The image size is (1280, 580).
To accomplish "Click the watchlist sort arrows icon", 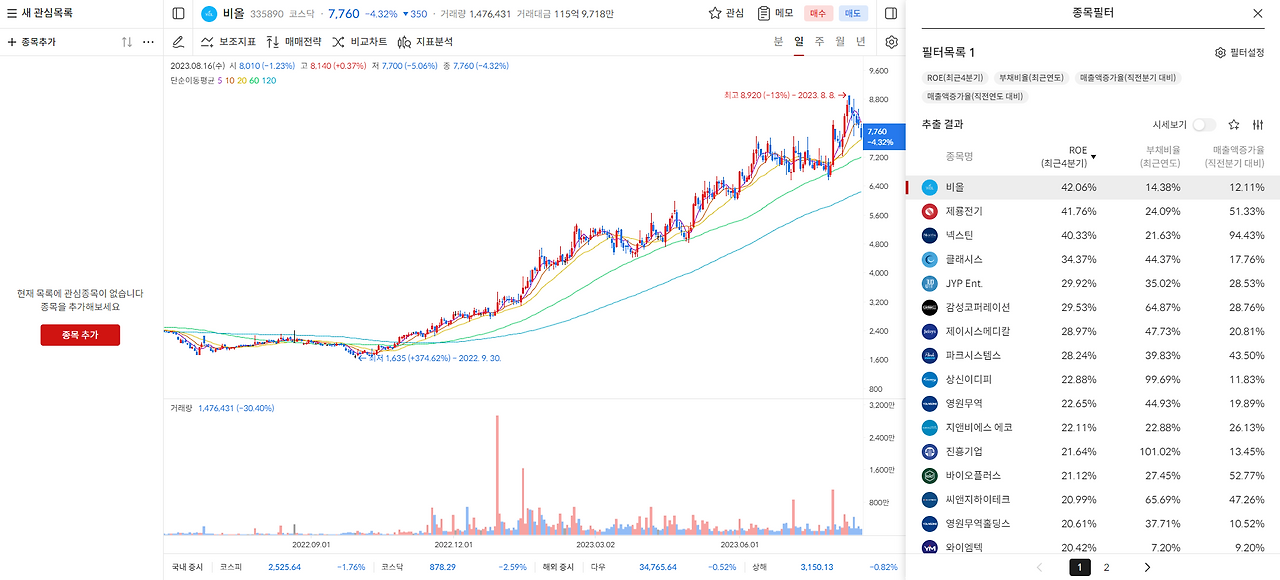I will pyautogui.click(x=127, y=43).
